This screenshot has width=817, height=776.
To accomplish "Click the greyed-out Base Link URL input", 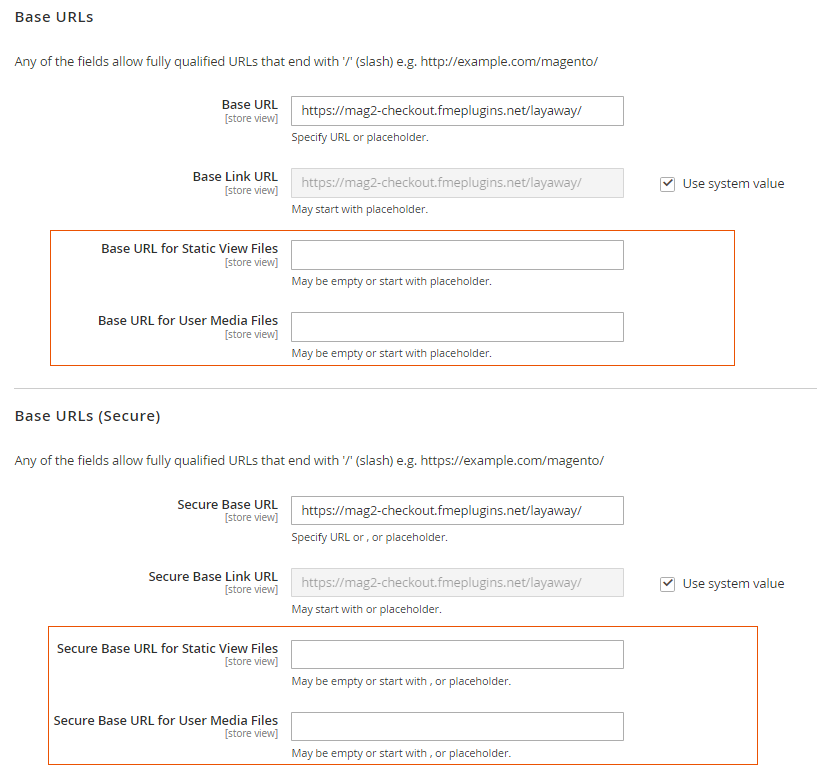I will click(457, 183).
